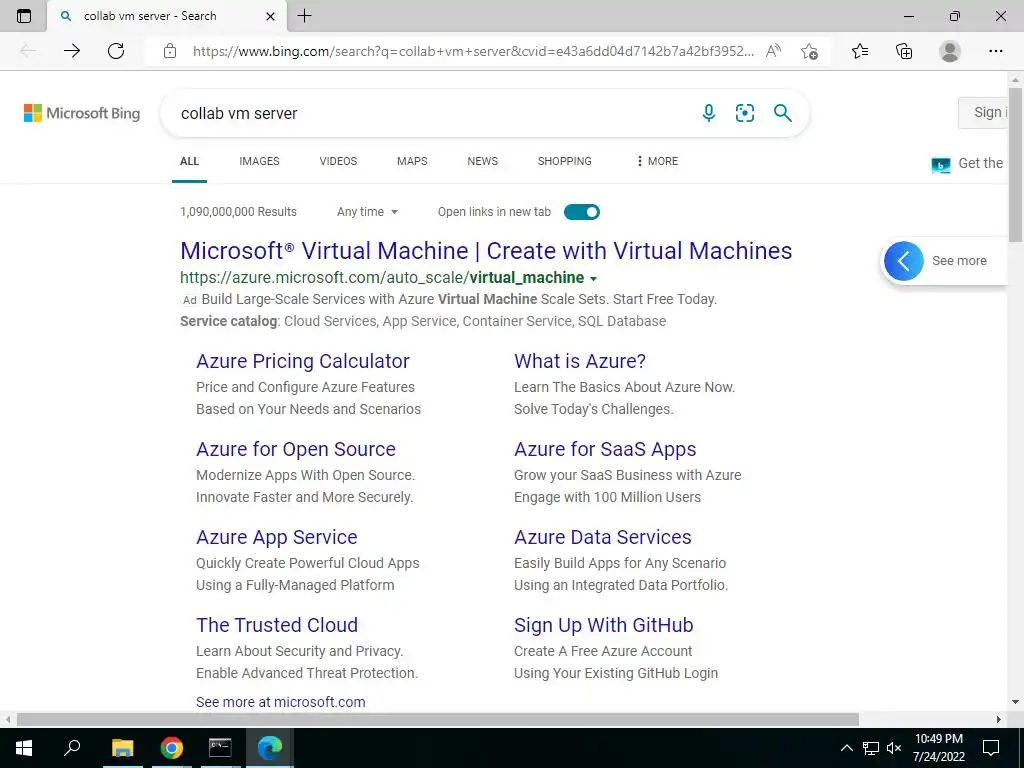Open the Windows Start menu
Image resolution: width=1024 pixels, height=768 pixels.
point(24,748)
